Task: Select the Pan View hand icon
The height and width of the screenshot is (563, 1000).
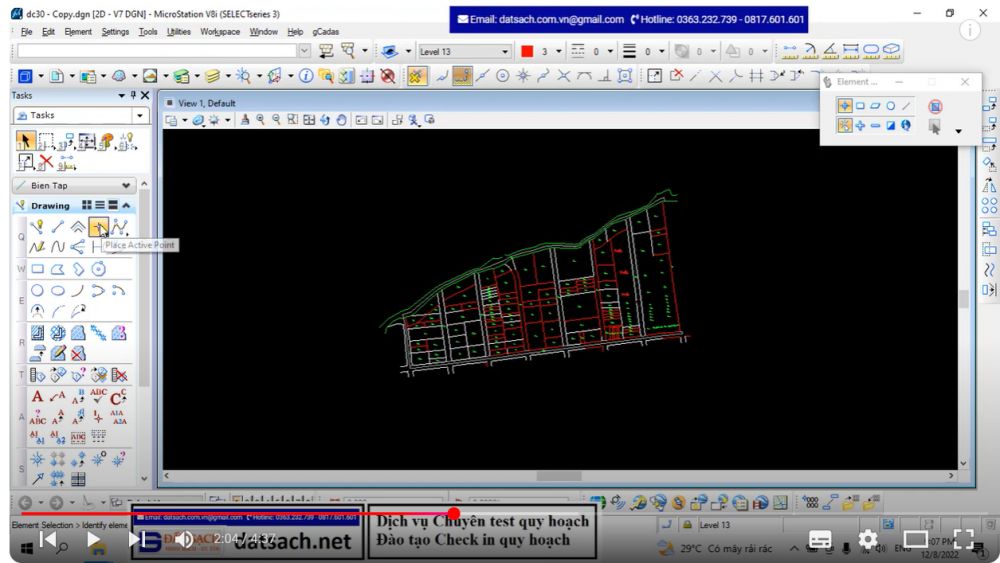Action: tap(342, 120)
